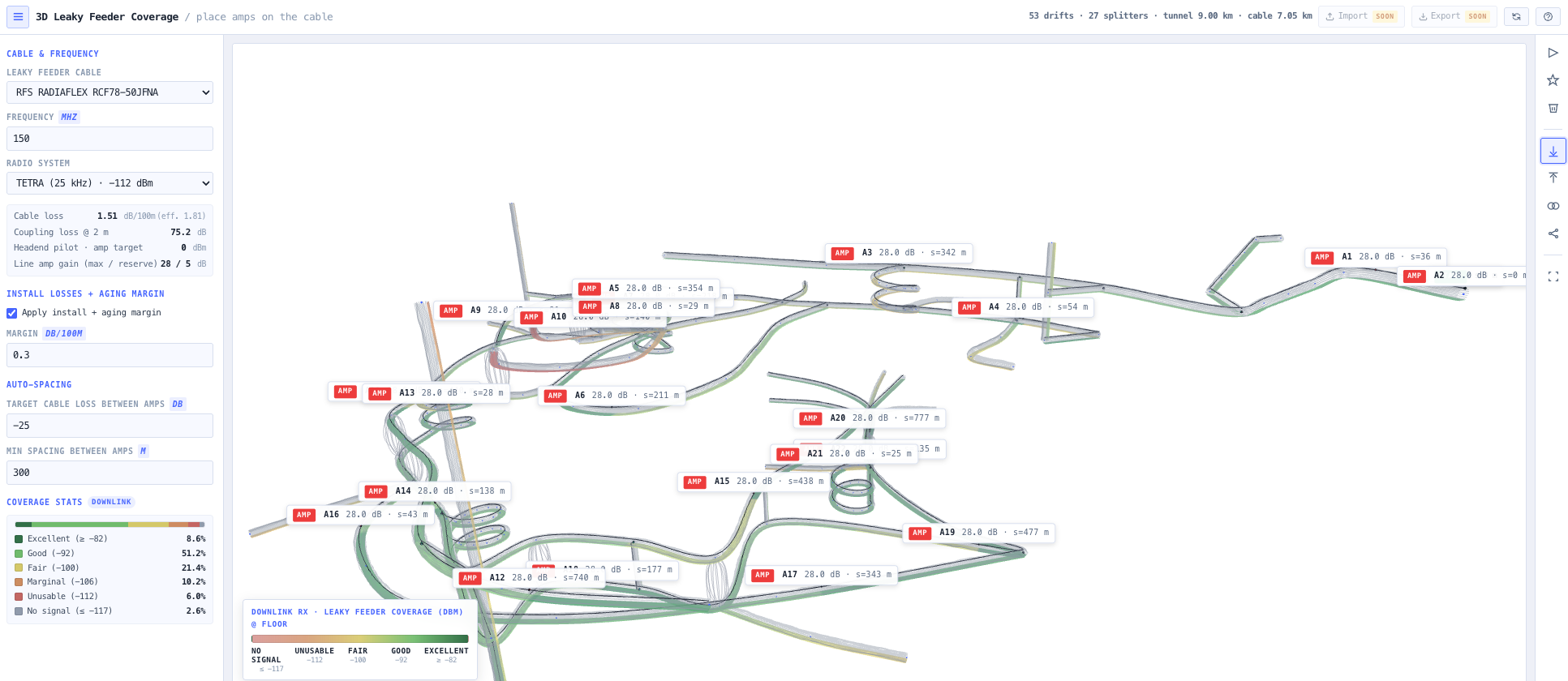Click the red AMP badge of amp A1
This screenshot has height=681, width=1568.
[x=1322, y=257]
